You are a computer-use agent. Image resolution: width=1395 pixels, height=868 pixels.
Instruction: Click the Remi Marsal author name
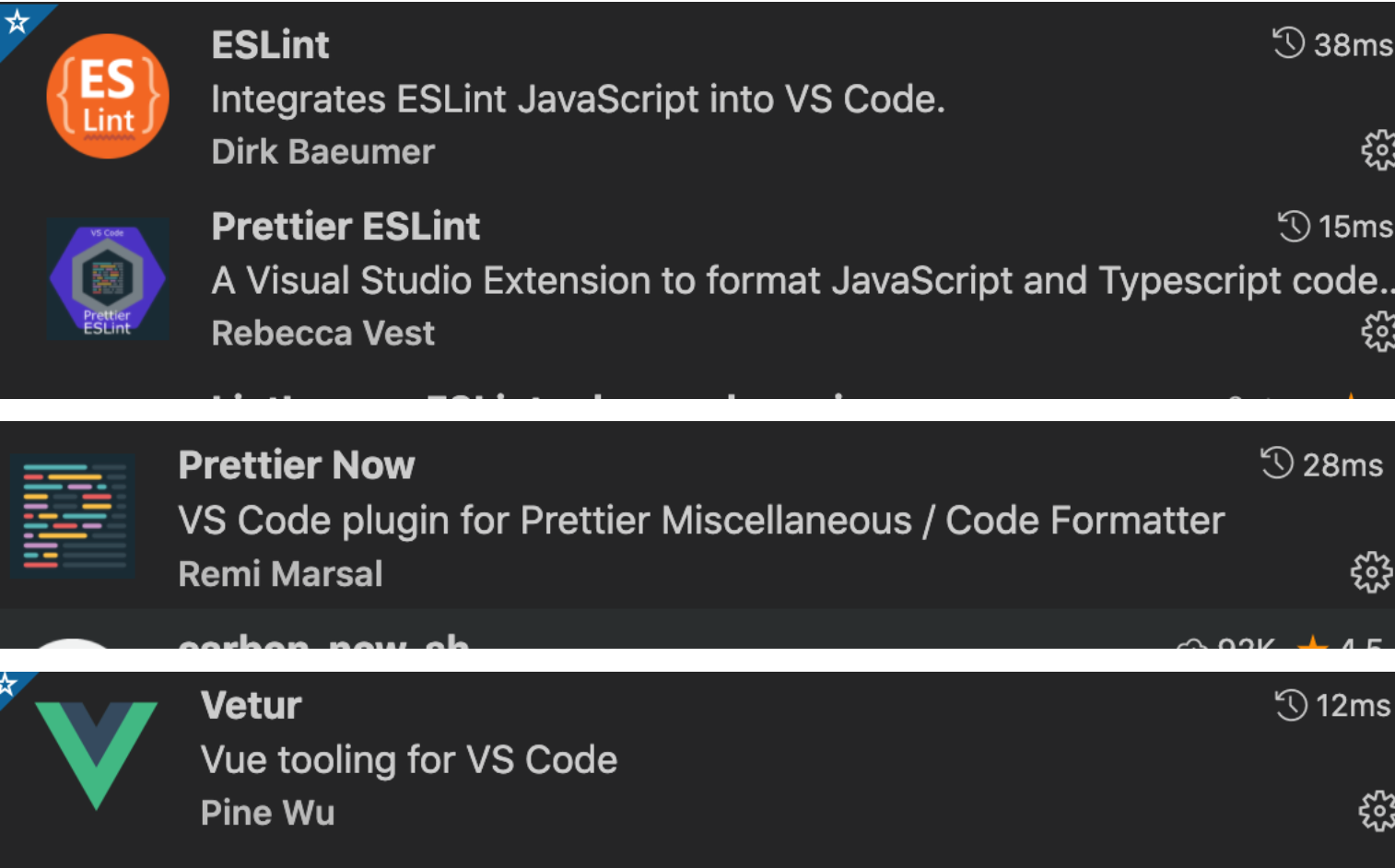click(x=279, y=573)
